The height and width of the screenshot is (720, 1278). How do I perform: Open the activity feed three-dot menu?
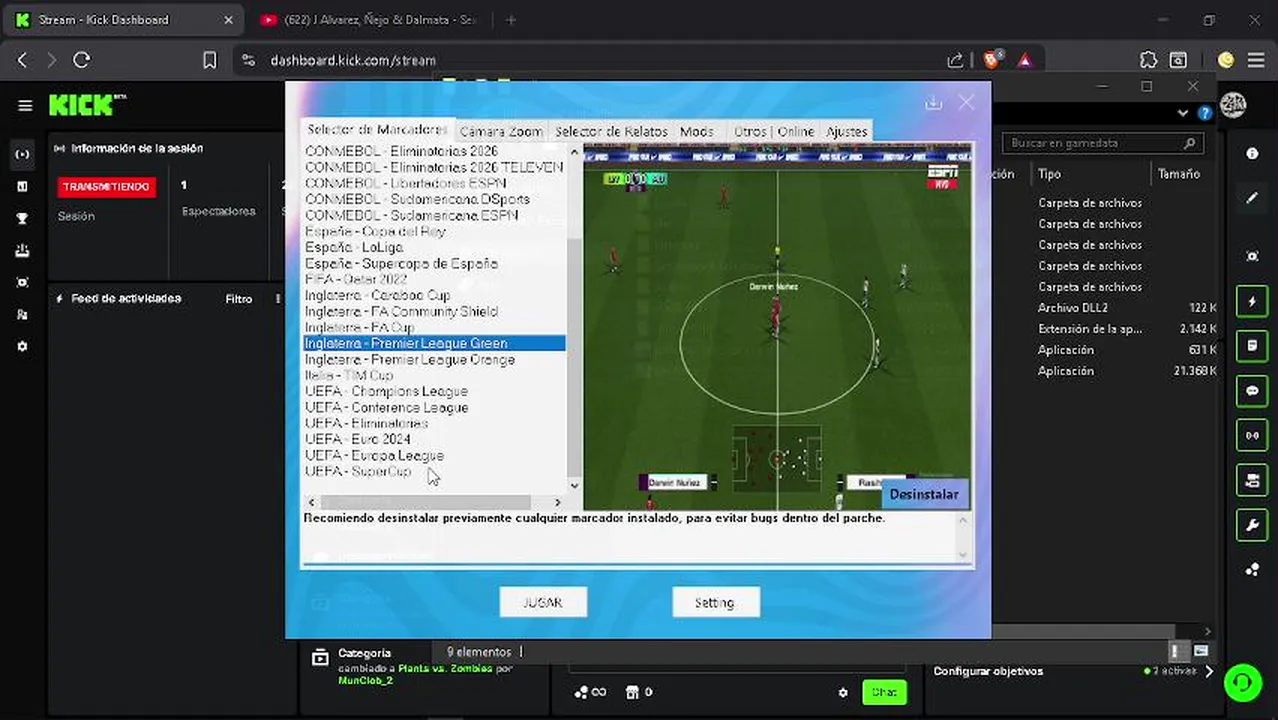[x=278, y=298]
